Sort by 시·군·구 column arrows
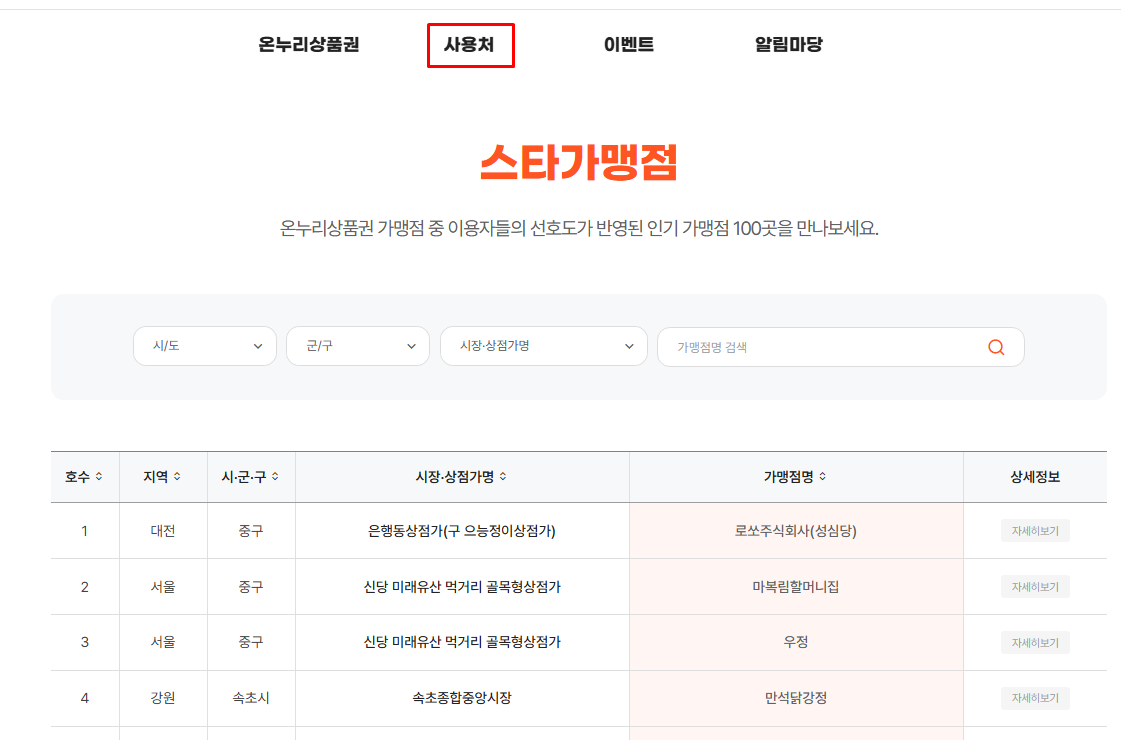Screen dimensions: 1121x740 point(275,477)
